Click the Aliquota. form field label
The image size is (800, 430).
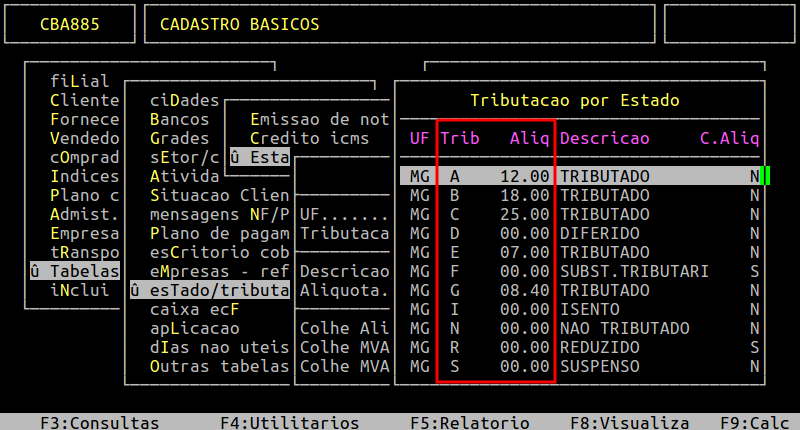344,290
